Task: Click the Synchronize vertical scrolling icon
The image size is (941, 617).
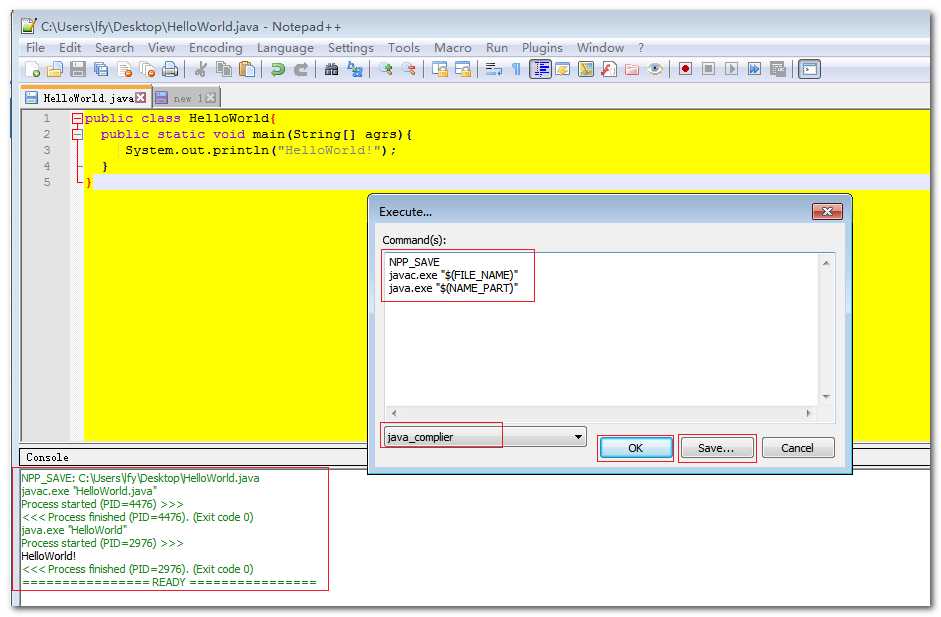Action: click(x=440, y=70)
